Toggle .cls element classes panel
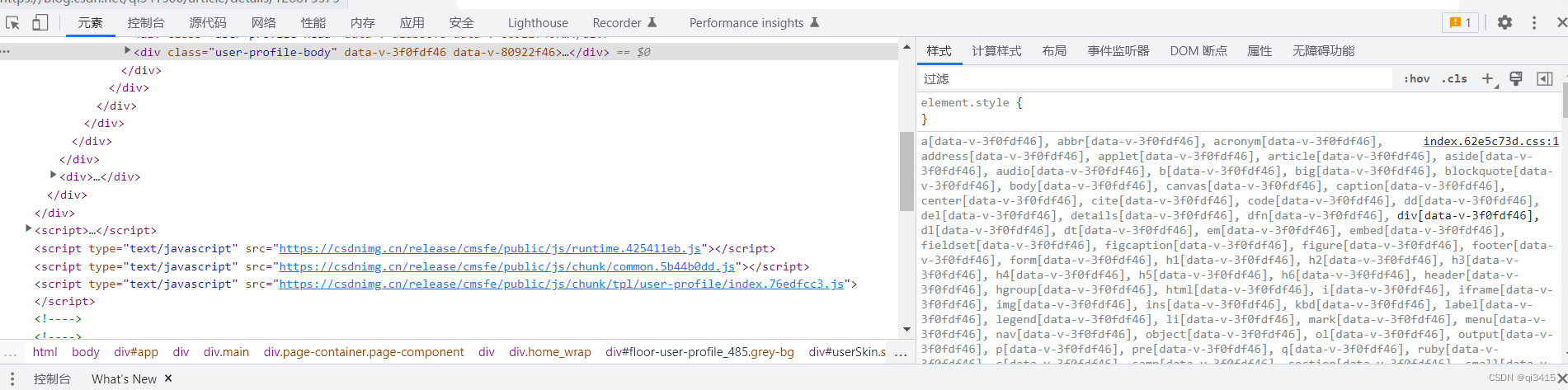1568x390 pixels. click(1454, 79)
